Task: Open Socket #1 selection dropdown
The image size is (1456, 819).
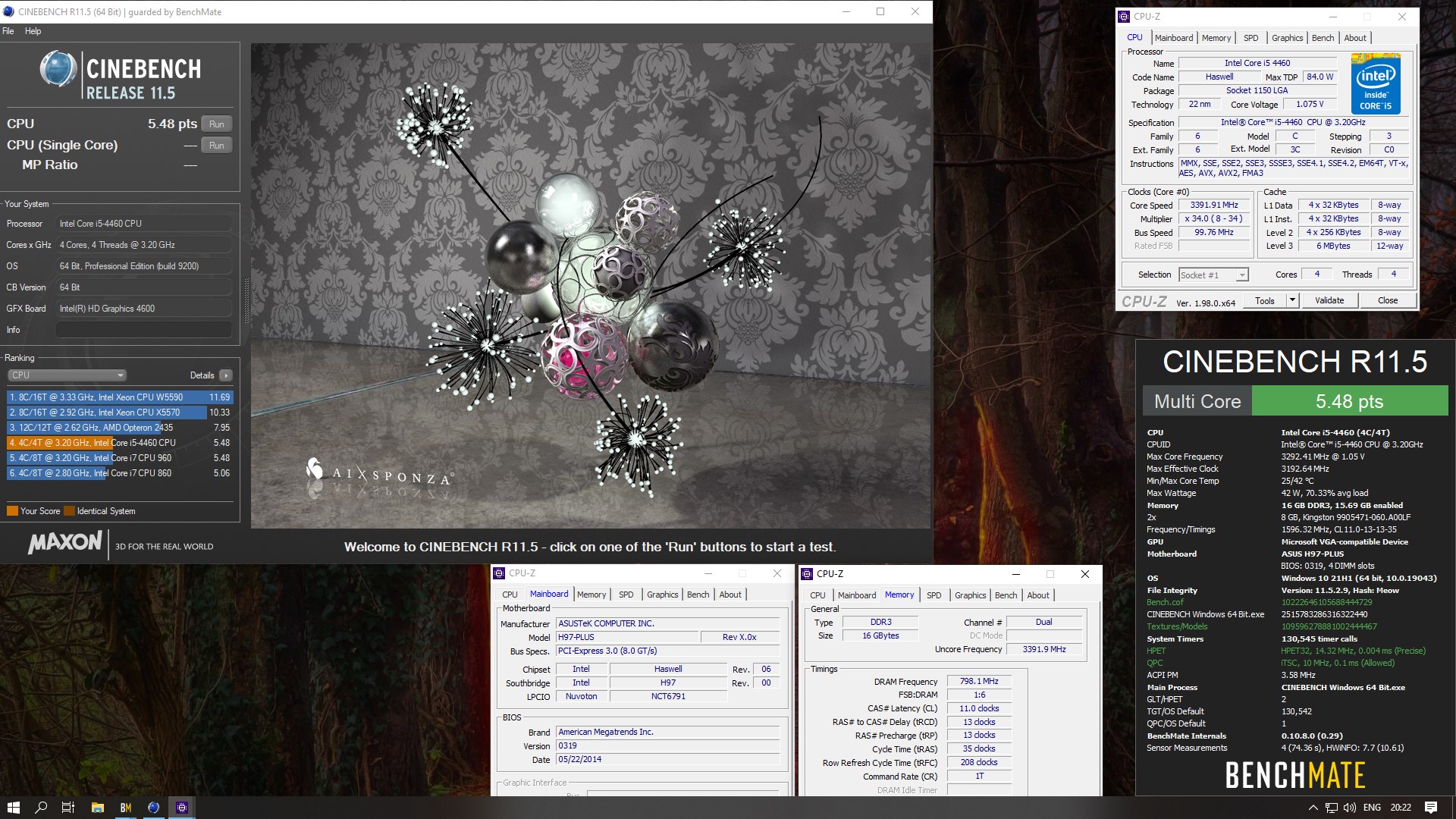Action: [1213, 275]
